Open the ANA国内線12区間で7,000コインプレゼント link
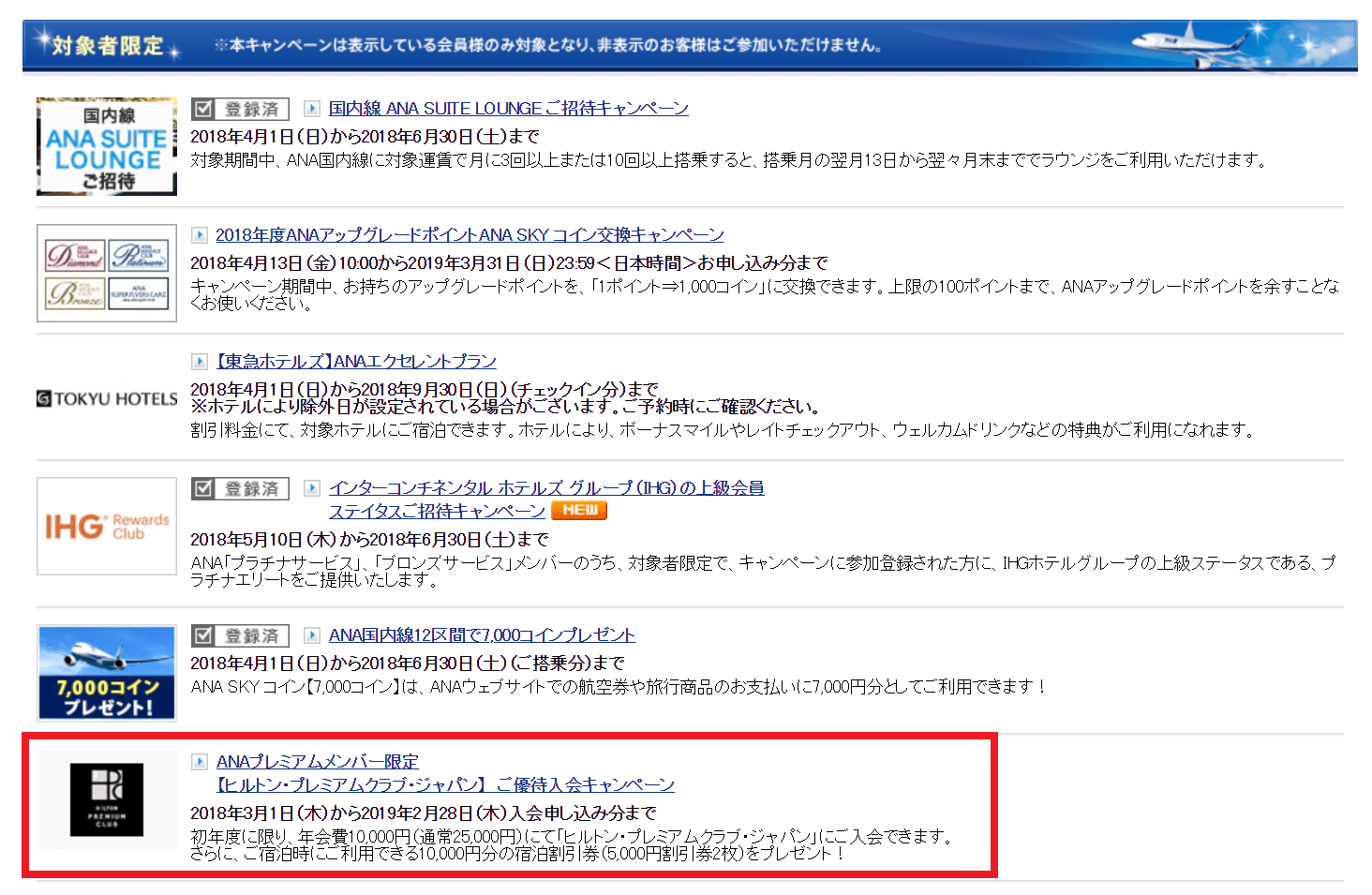The height and width of the screenshot is (895, 1372). [482, 635]
